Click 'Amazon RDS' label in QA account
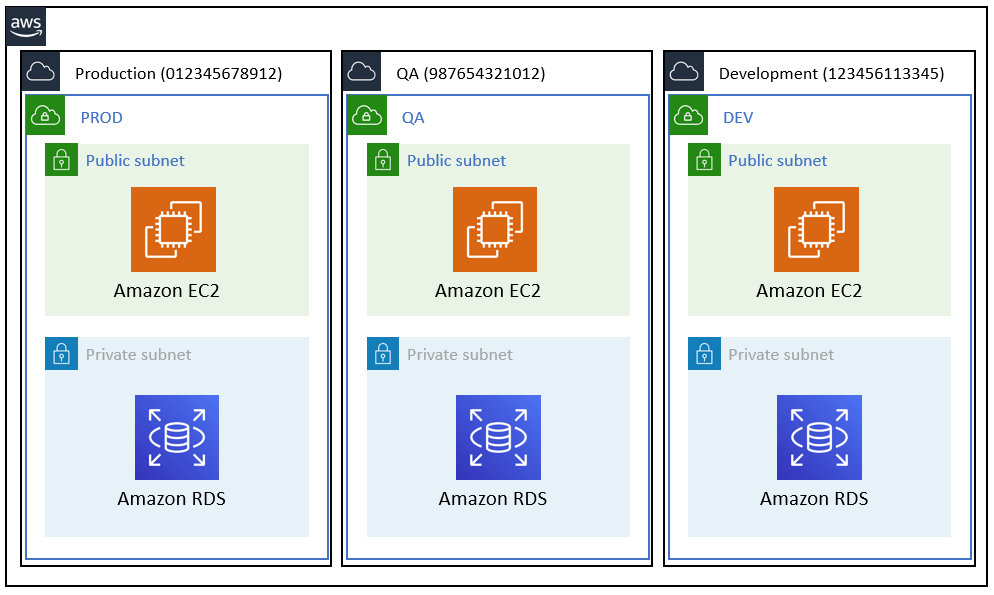 (x=493, y=499)
